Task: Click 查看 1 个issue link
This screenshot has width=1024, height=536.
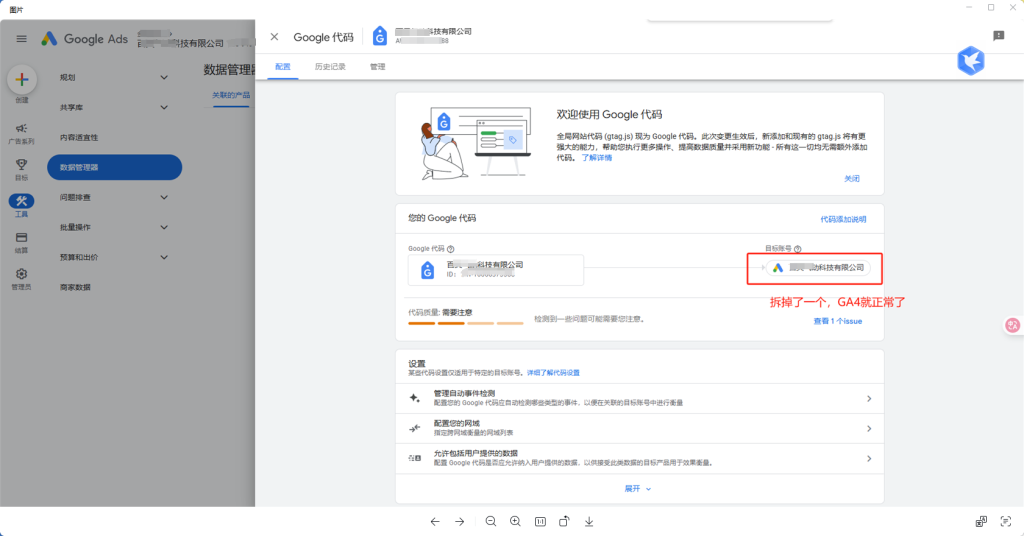Action: click(837, 321)
